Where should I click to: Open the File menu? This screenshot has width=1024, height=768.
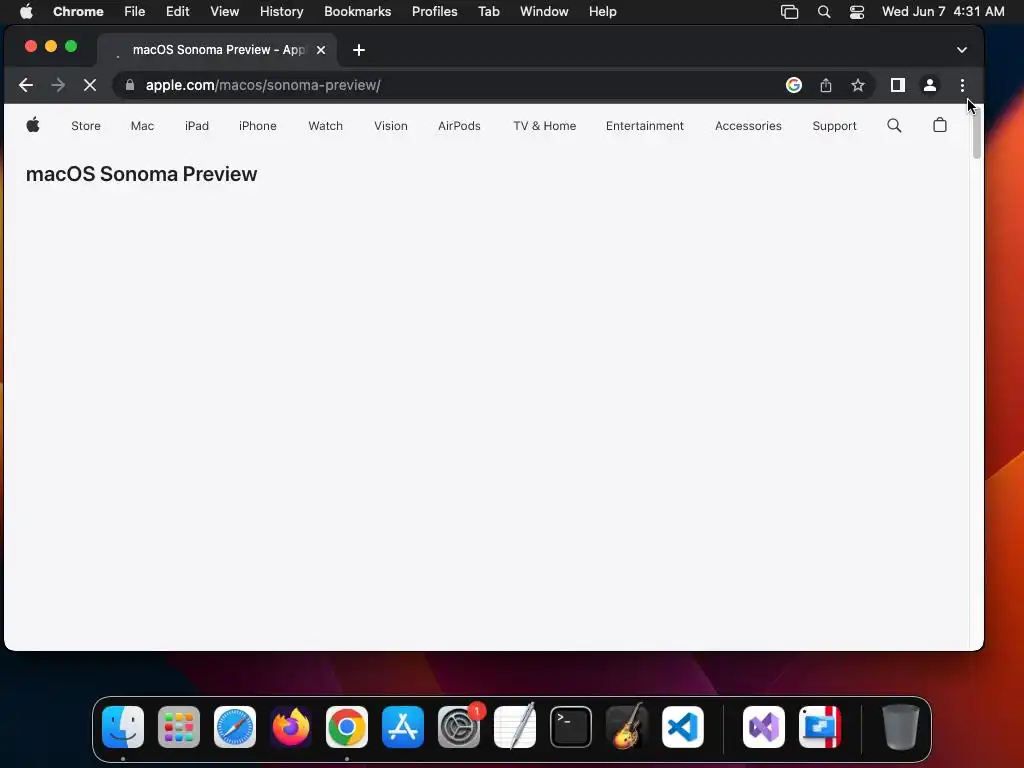pyautogui.click(x=135, y=11)
